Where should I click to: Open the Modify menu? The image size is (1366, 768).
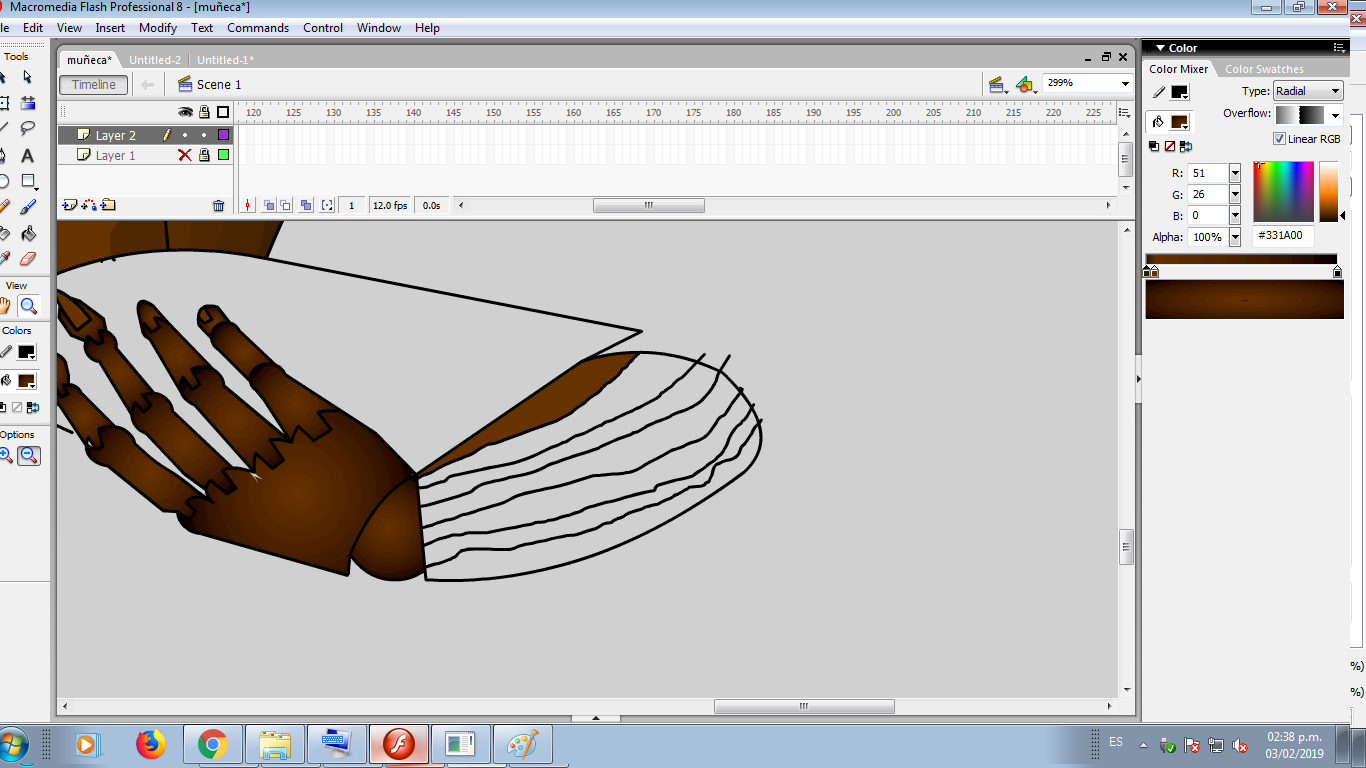pyautogui.click(x=158, y=28)
